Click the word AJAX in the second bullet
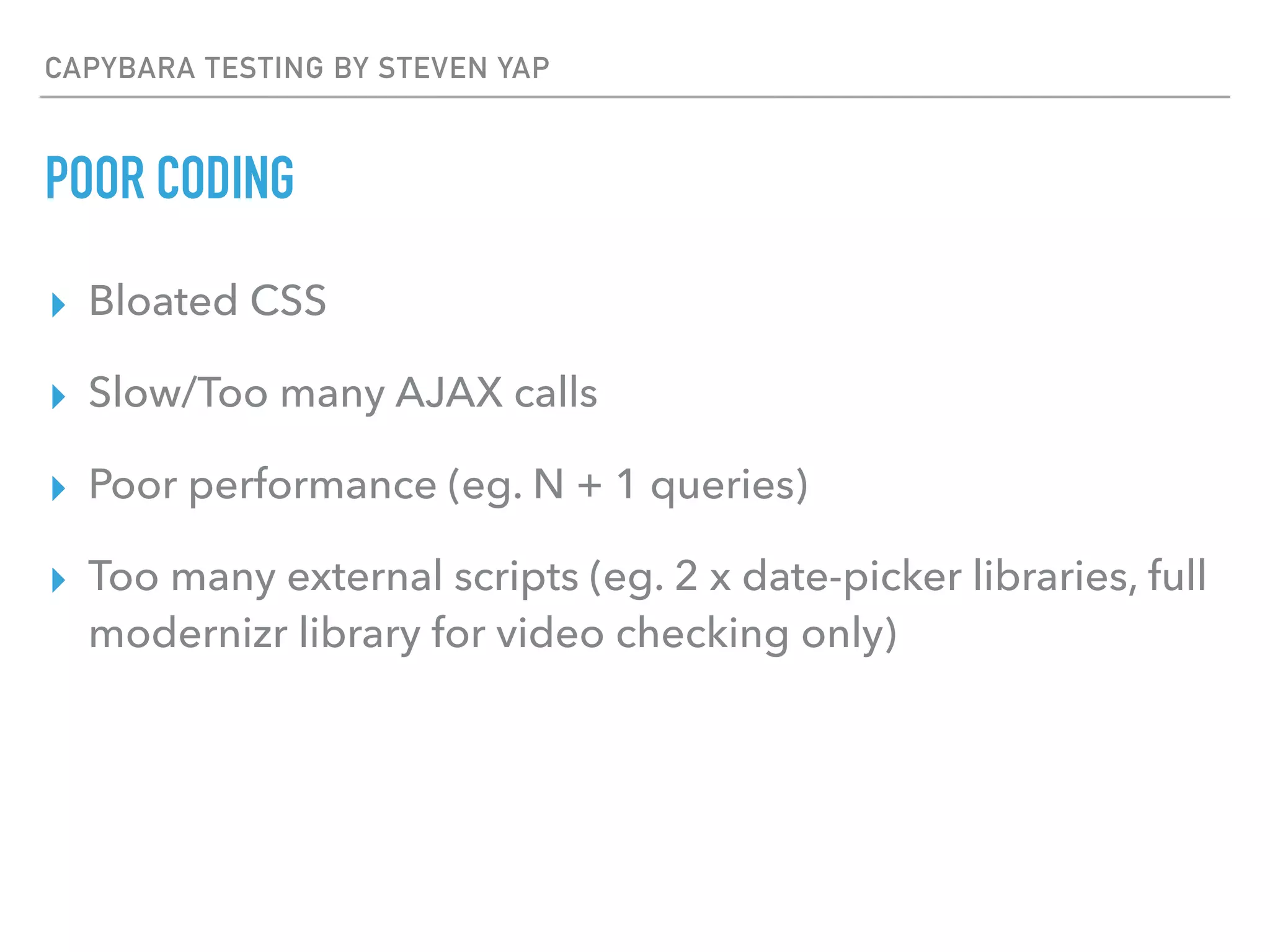Screen dimensions: 1270x952 (x=449, y=392)
